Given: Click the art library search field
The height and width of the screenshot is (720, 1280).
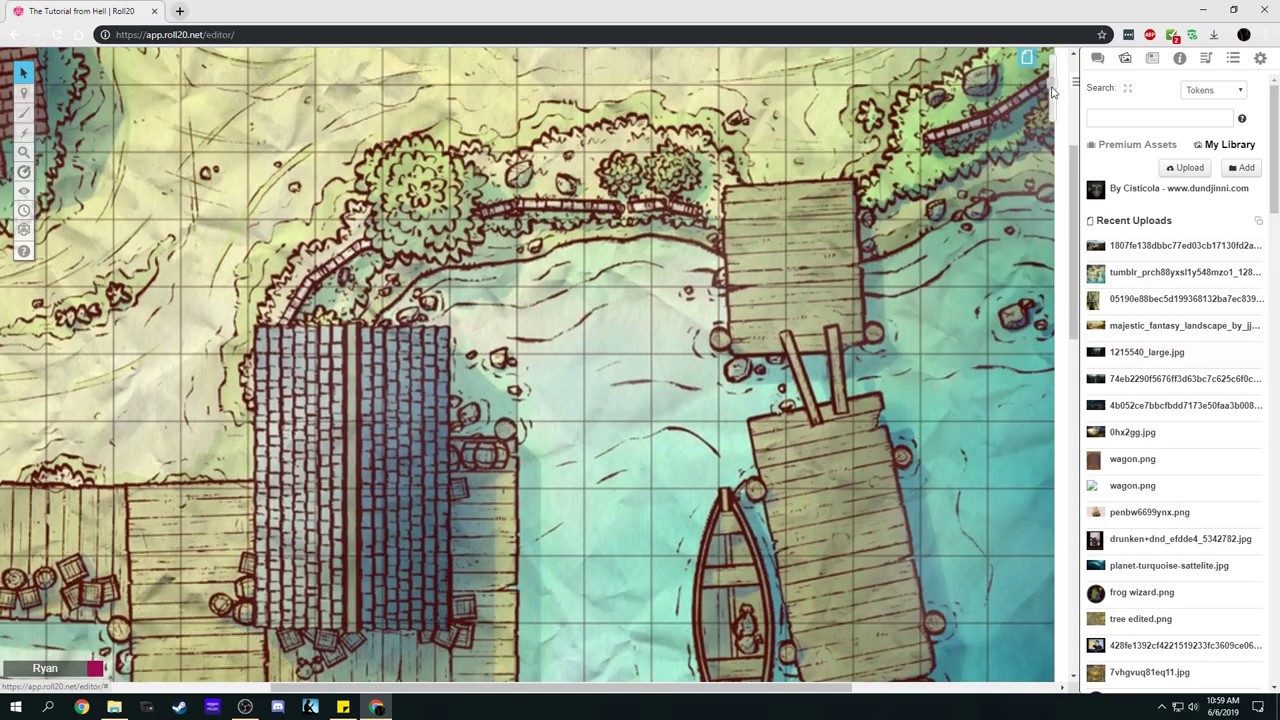Looking at the screenshot, I should tap(1159, 118).
